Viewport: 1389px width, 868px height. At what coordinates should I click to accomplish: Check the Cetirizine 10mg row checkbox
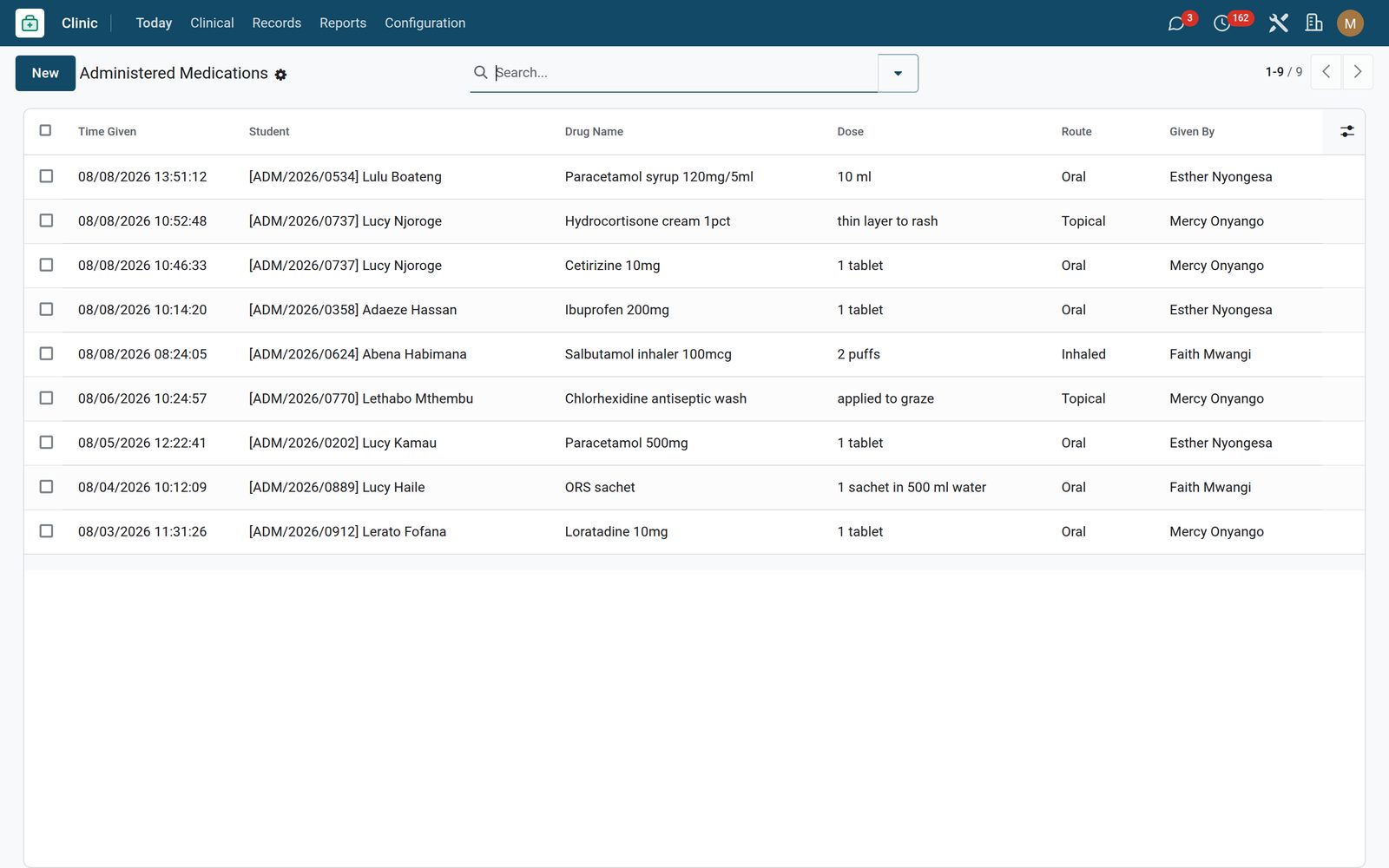[x=46, y=265]
